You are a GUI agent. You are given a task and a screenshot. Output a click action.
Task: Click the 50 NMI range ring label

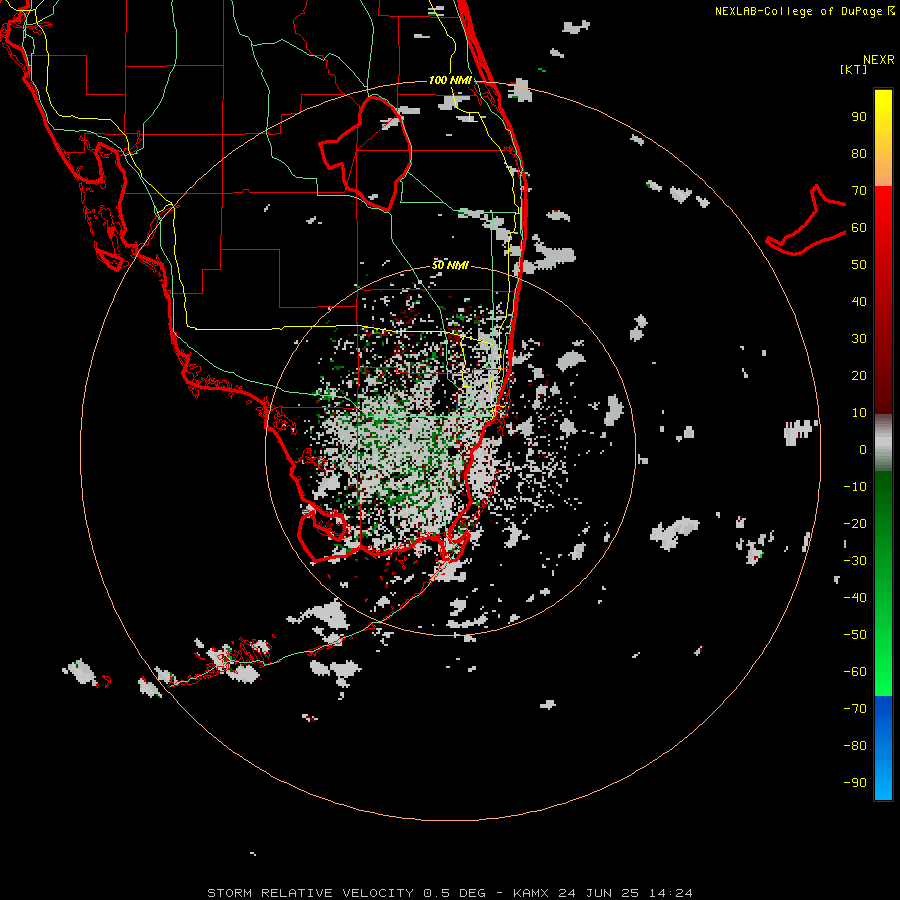pyautogui.click(x=450, y=265)
